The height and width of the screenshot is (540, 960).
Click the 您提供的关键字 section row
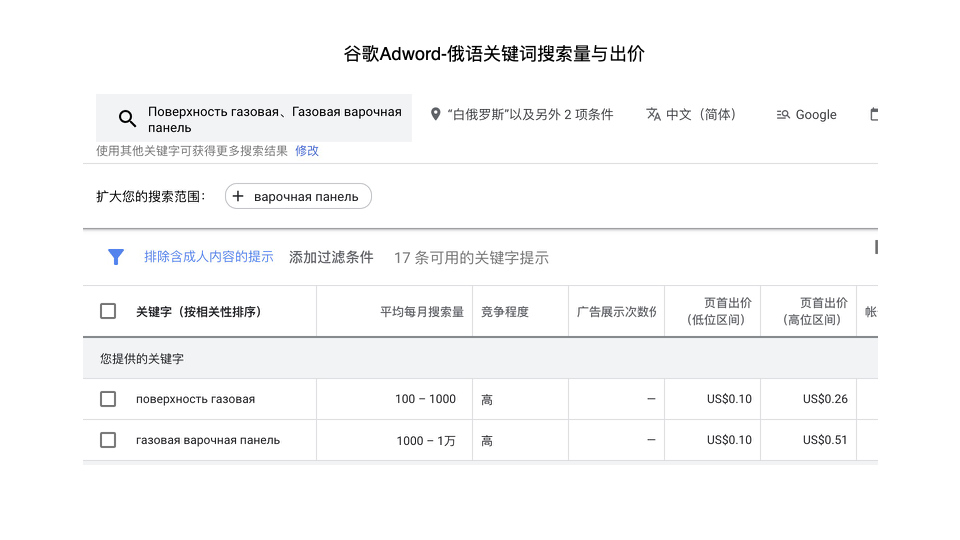(x=481, y=358)
